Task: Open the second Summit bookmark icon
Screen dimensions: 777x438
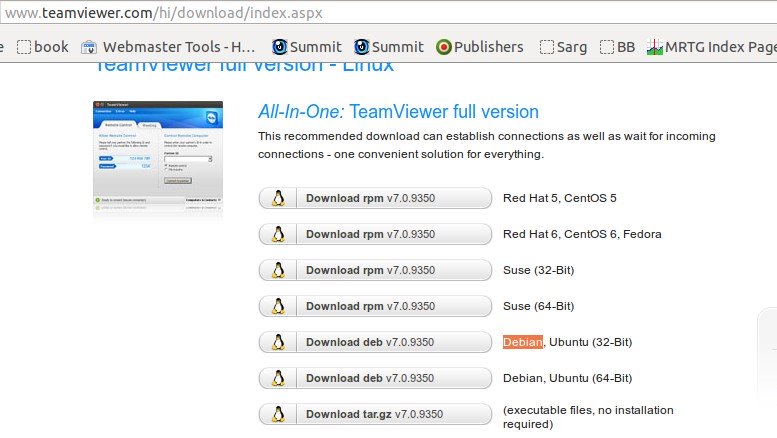Action: [362, 47]
